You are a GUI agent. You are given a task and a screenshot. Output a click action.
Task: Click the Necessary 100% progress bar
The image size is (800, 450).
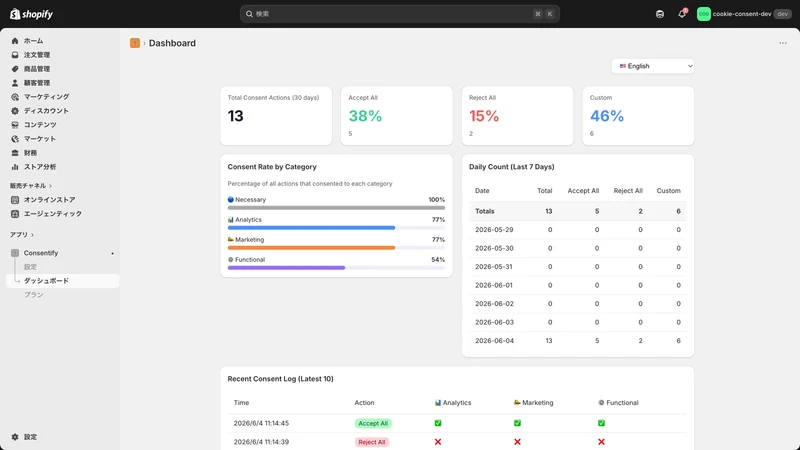pyautogui.click(x=336, y=208)
